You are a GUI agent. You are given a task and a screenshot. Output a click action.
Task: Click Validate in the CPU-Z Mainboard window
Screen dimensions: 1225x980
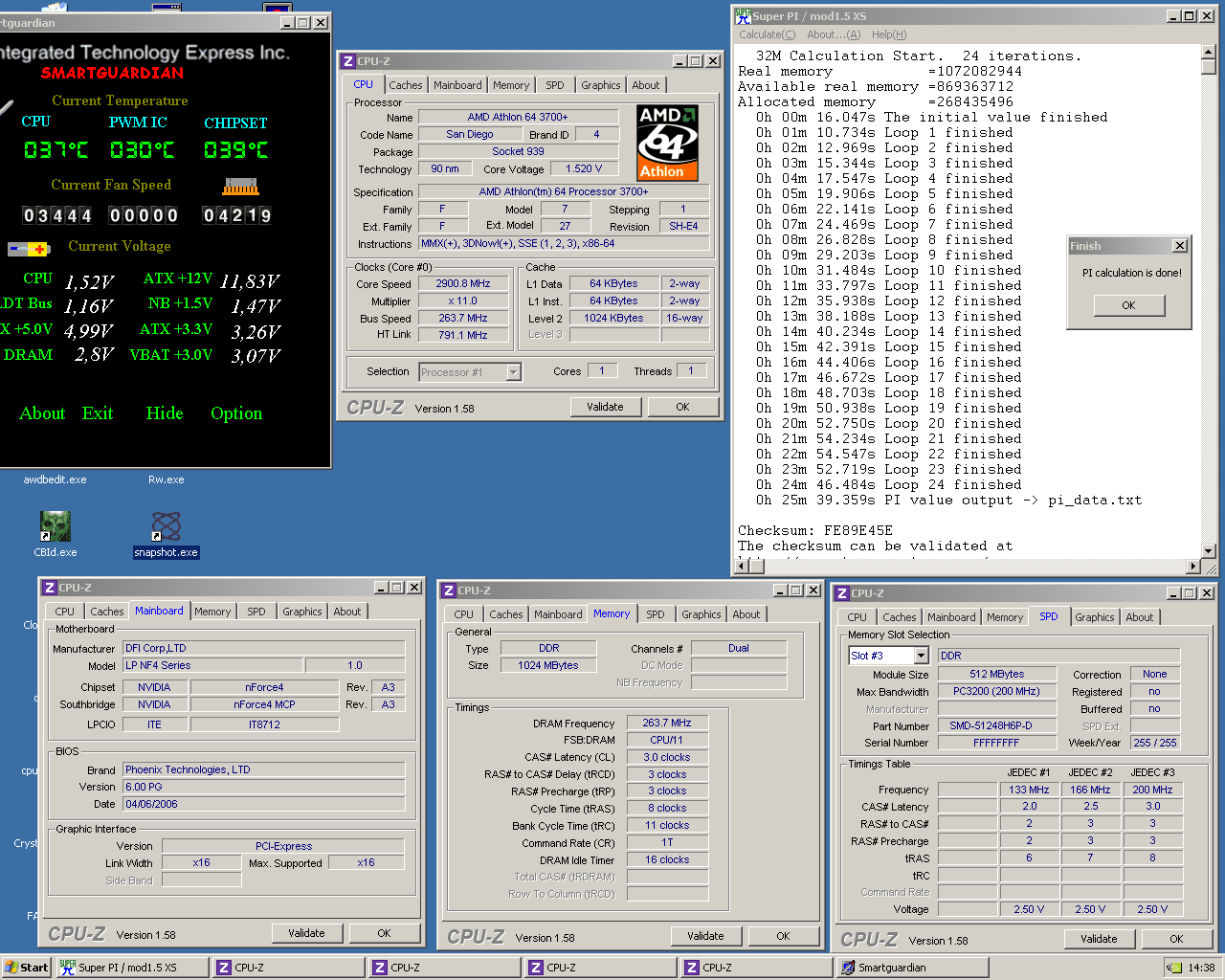pyautogui.click(x=307, y=933)
